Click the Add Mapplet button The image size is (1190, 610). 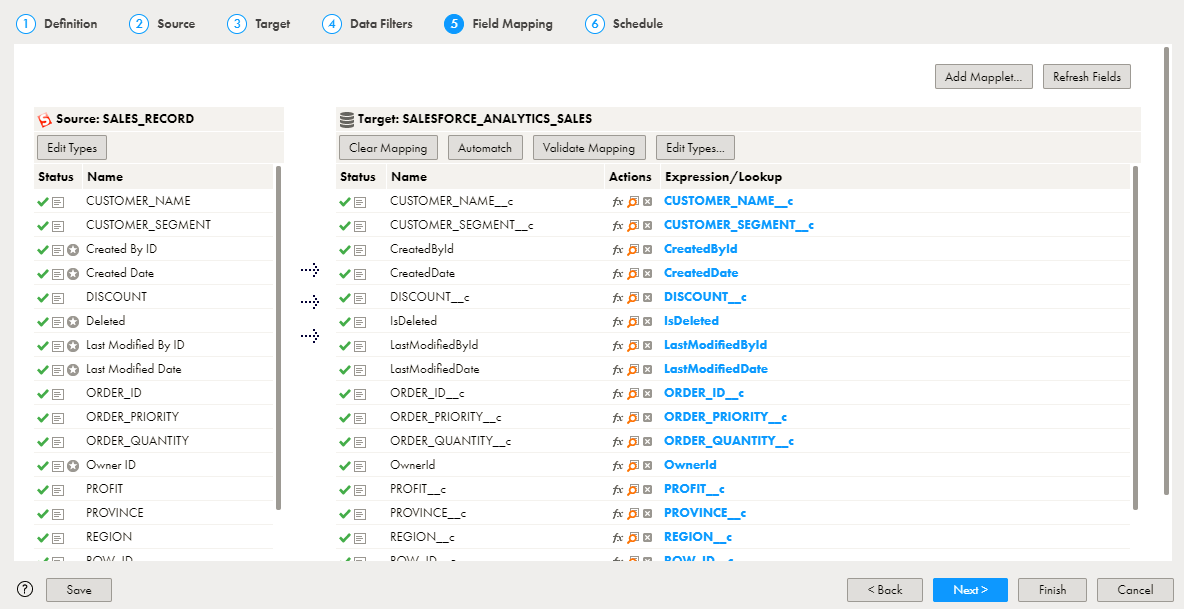click(984, 77)
